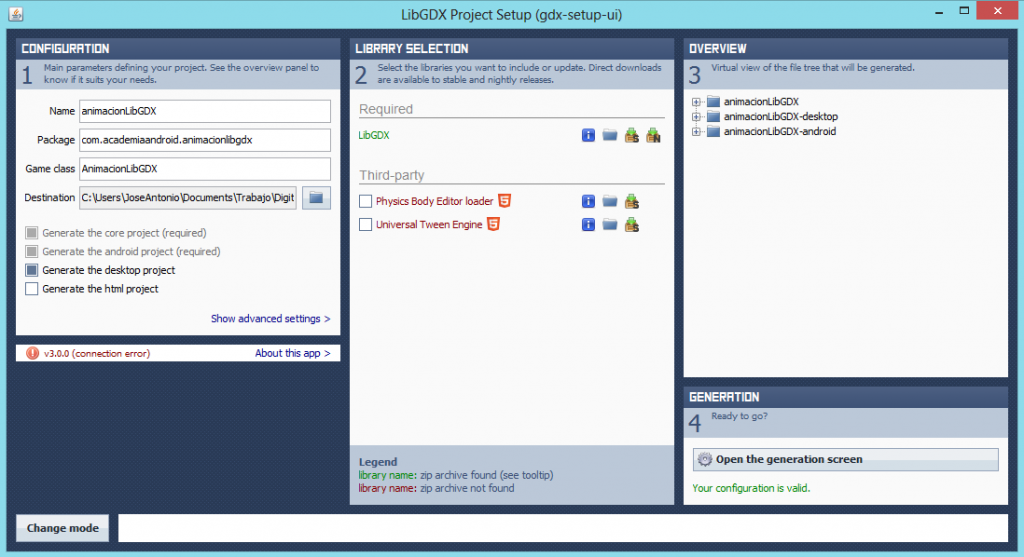Click the animacionLibGDX-android folder icon
Image resolution: width=1024 pixels, height=557 pixels.
pos(713,131)
